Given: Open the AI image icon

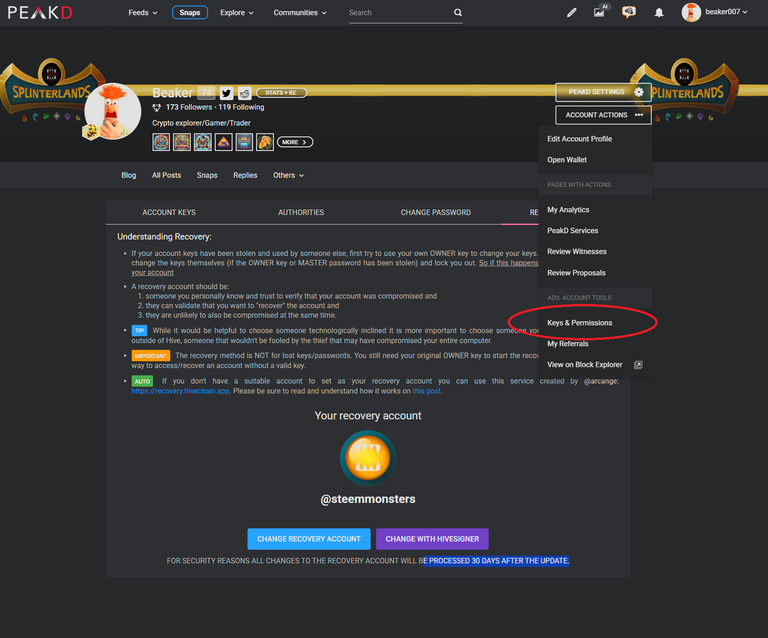Looking at the screenshot, I should [x=600, y=12].
